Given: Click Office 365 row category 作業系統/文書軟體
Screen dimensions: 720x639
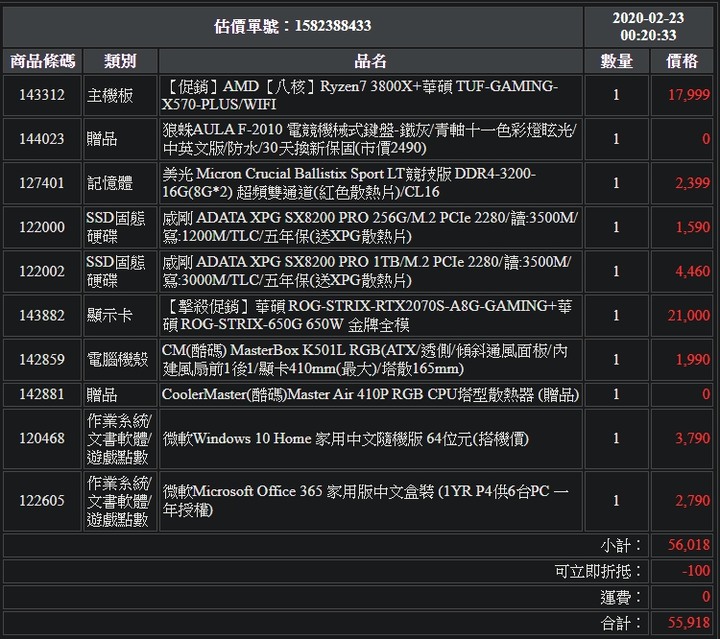Looking at the screenshot, I should point(118,501).
